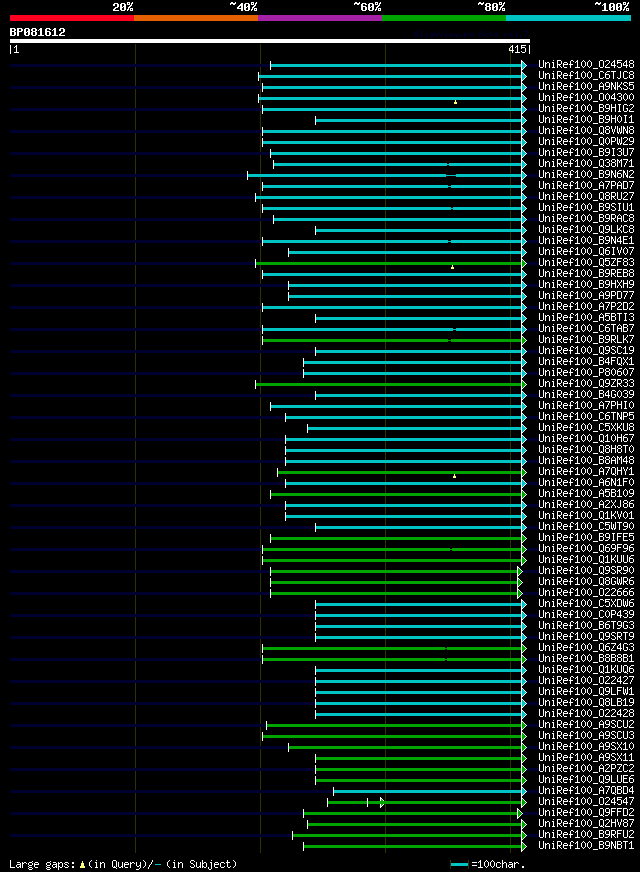Click the UniRef100_Q6IV07 label
This screenshot has width=640, height=872.
pyautogui.click(x=586, y=251)
